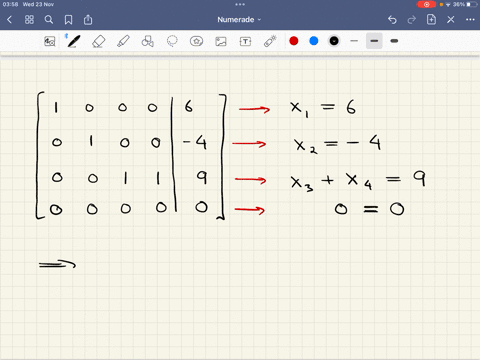Select the Shapes tool
The height and width of the screenshot is (360, 480).
click(x=148, y=41)
